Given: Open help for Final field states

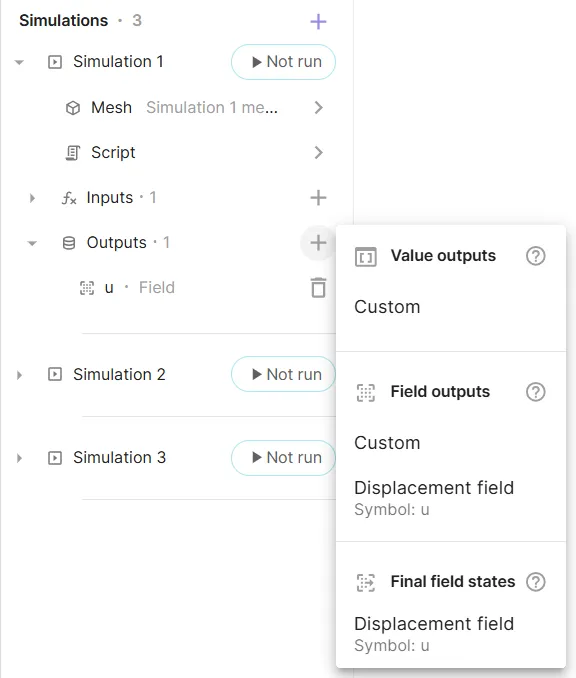Looking at the screenshot, I should (535, 582).
